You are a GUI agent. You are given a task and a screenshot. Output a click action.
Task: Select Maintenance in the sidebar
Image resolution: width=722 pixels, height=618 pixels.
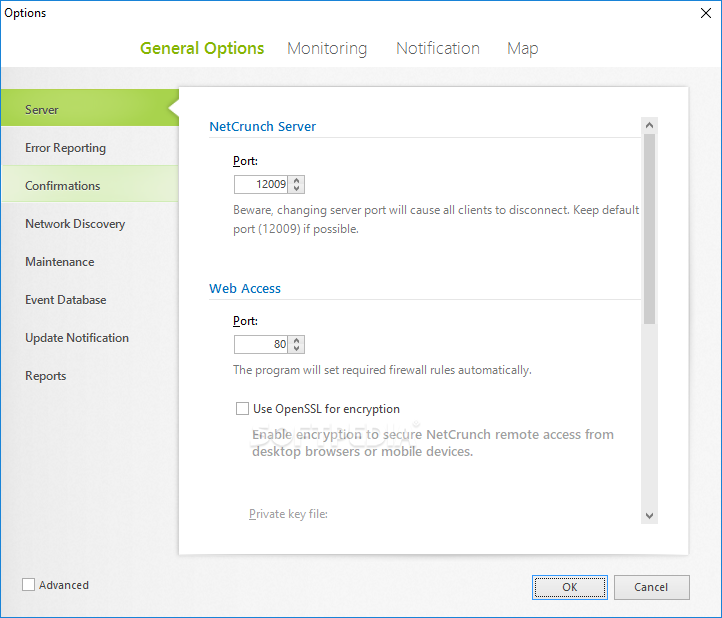click(x=90, y=262)
